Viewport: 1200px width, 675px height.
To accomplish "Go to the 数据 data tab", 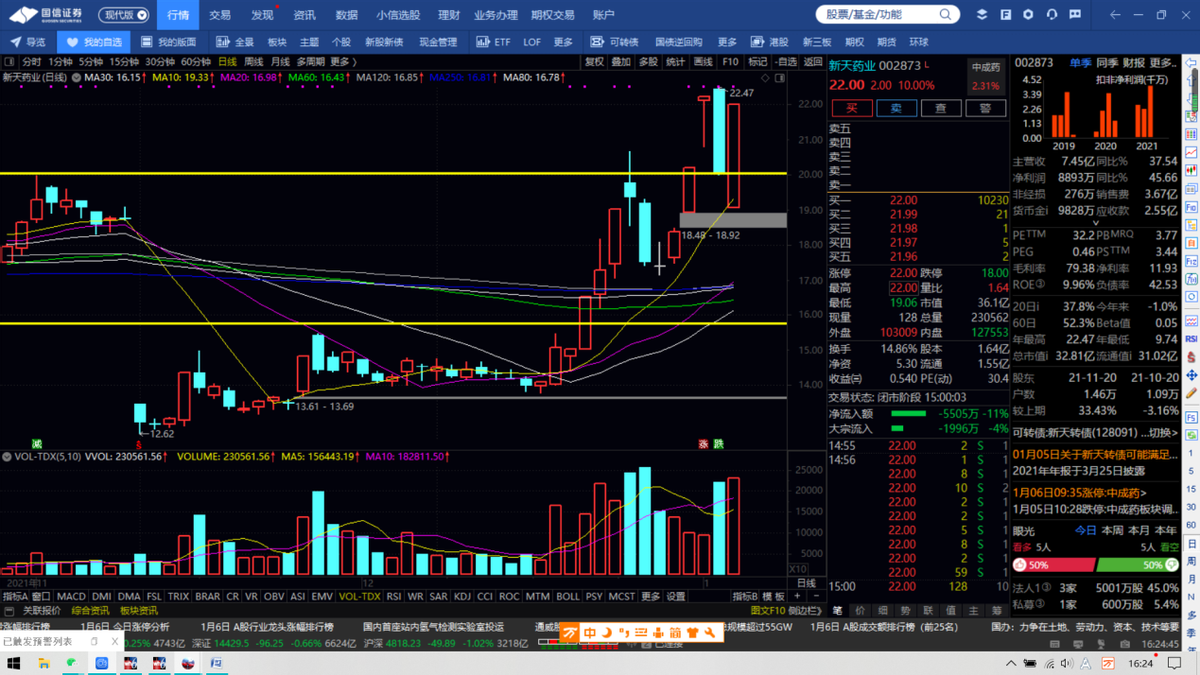I will tap(346, 15).
